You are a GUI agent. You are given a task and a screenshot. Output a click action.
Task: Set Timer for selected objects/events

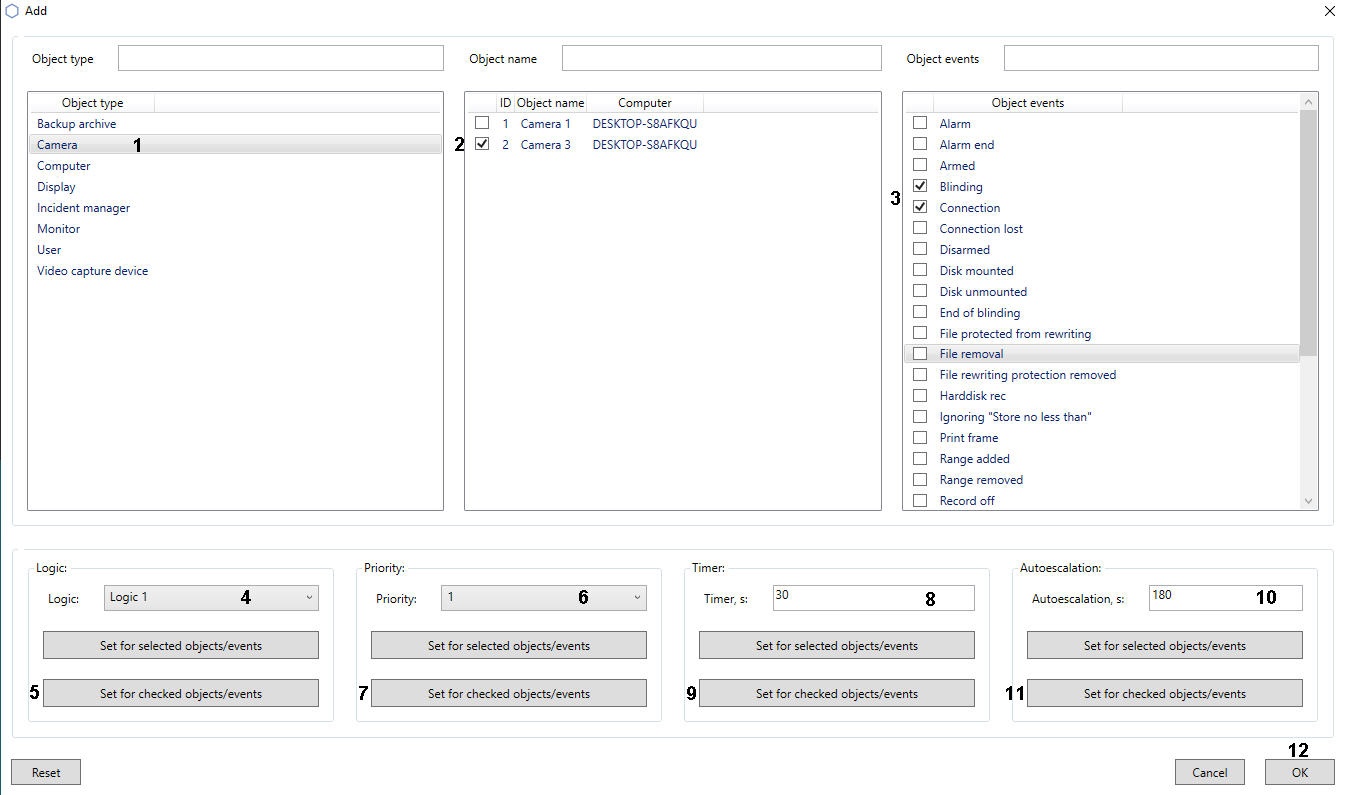click(836, 645)
